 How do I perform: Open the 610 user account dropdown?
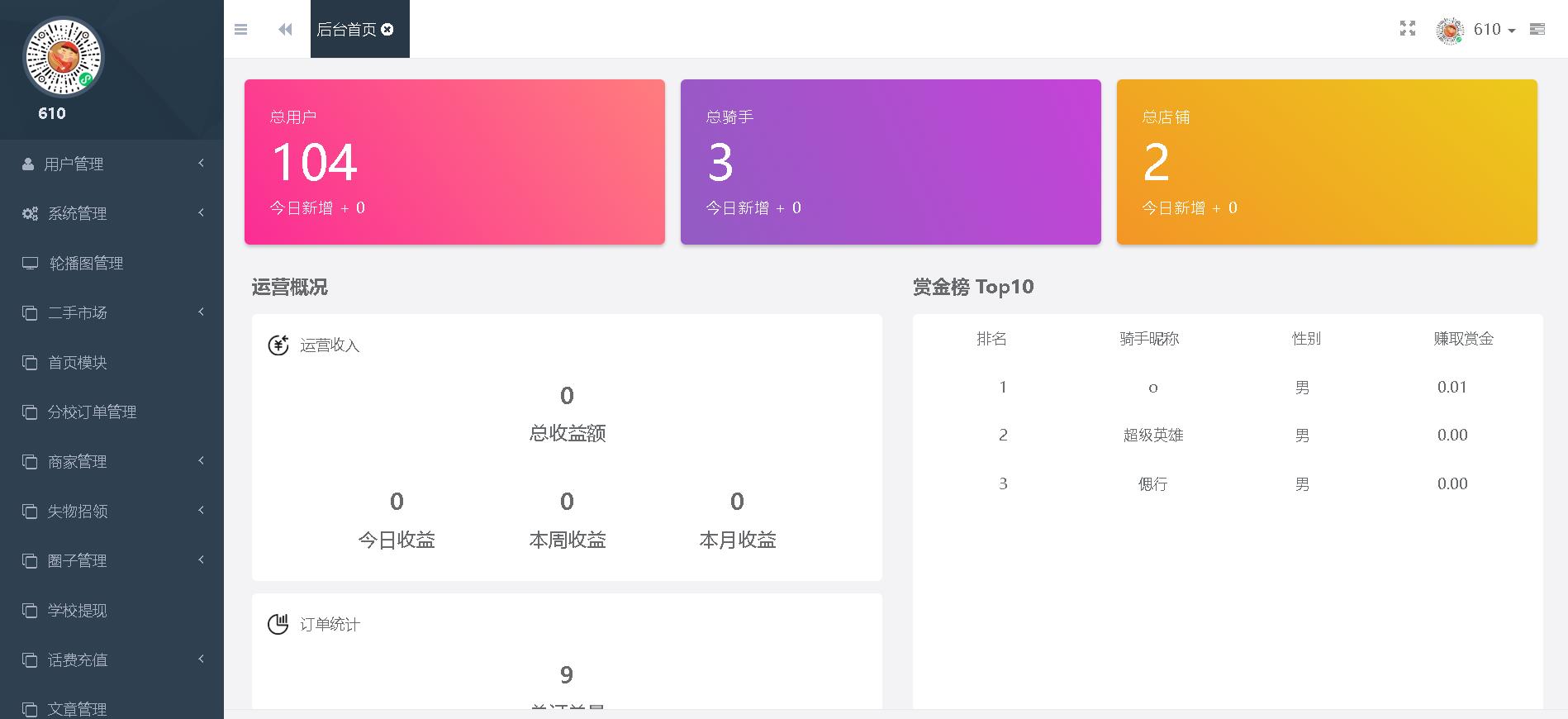(1485, 30)
